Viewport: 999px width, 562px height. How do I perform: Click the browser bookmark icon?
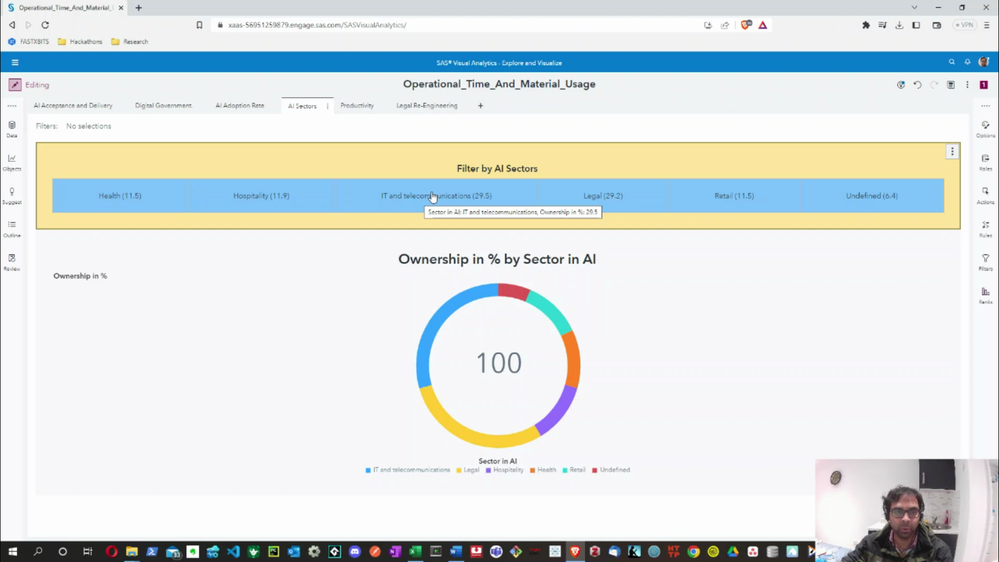click(199, 25)
